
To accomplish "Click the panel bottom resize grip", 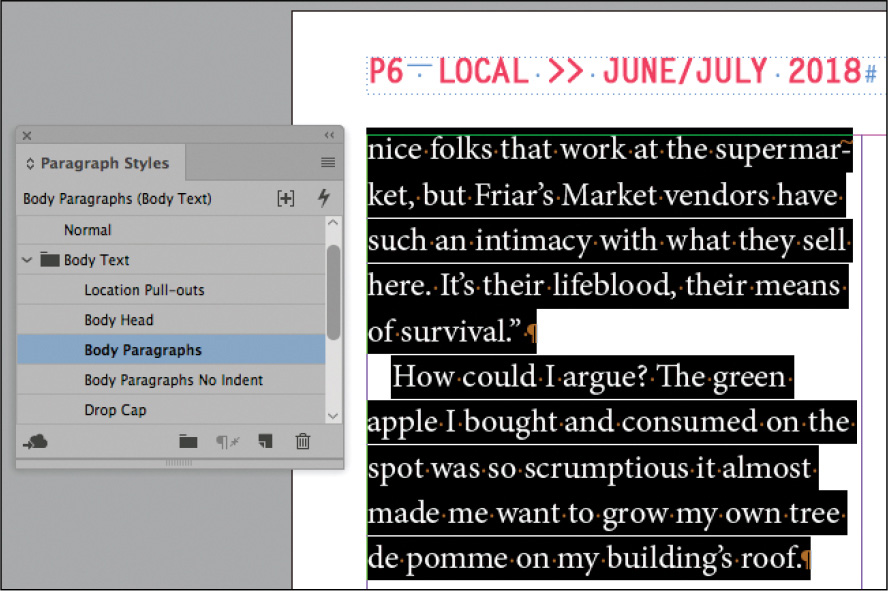I will coord(179,463).
